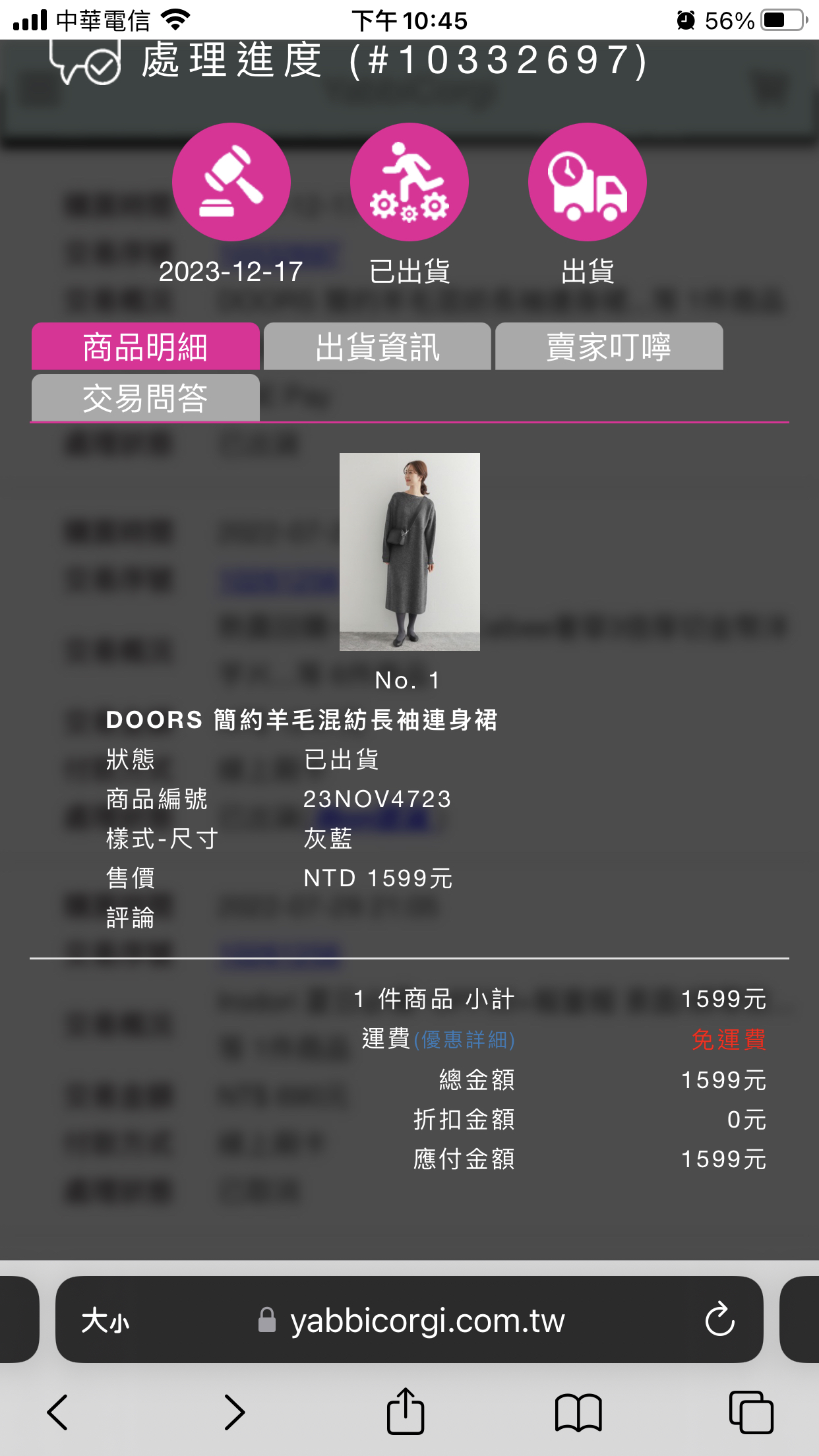Tap the gray dress product thumbnail
Viewport: 819px width, 1456px height.
pyautogui.click(x=409, y=552)
